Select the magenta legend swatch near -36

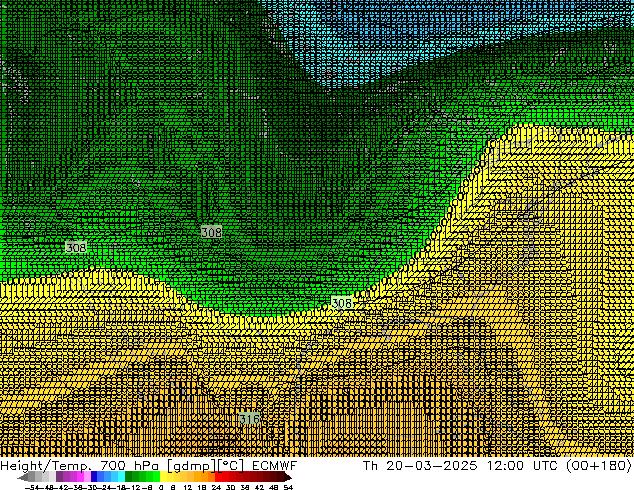click(80, 477)
